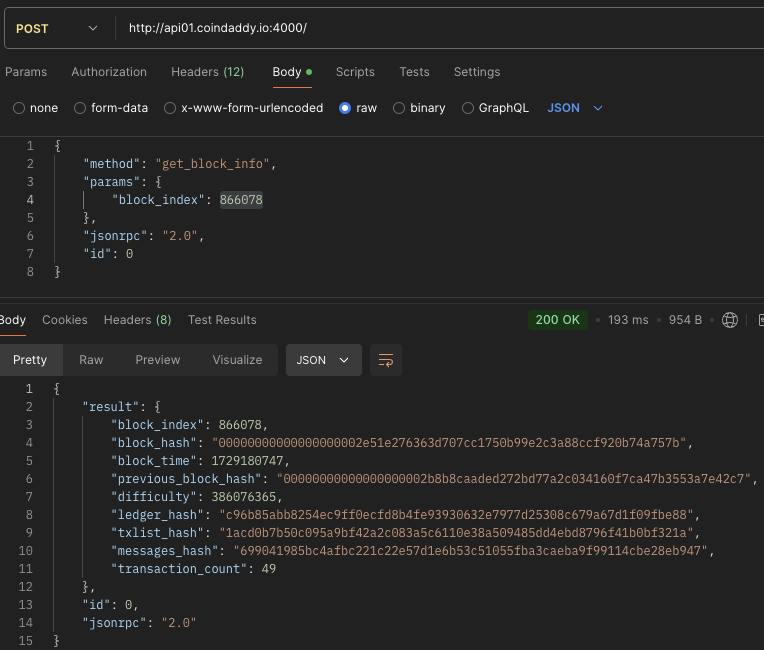Select the response Body tab

[13, 320]
